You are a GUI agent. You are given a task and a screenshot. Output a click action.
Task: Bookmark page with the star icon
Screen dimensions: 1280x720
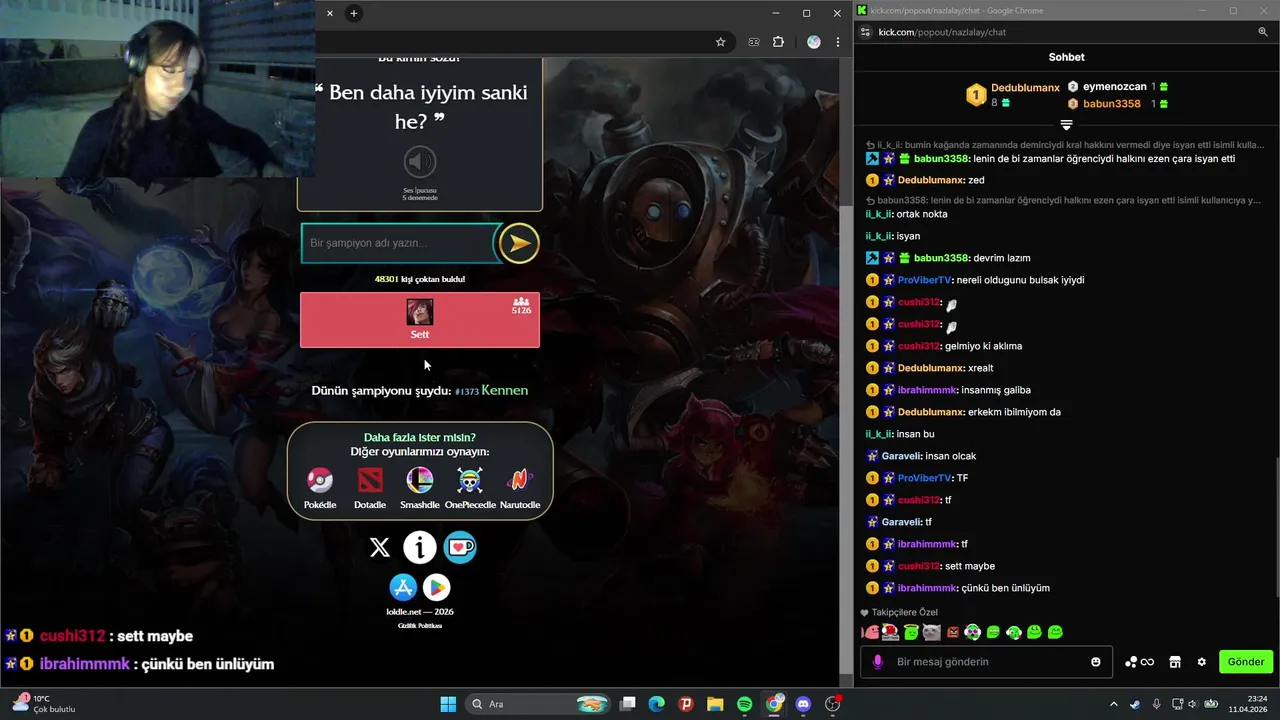pyautogui.click(x=720, y=42)
